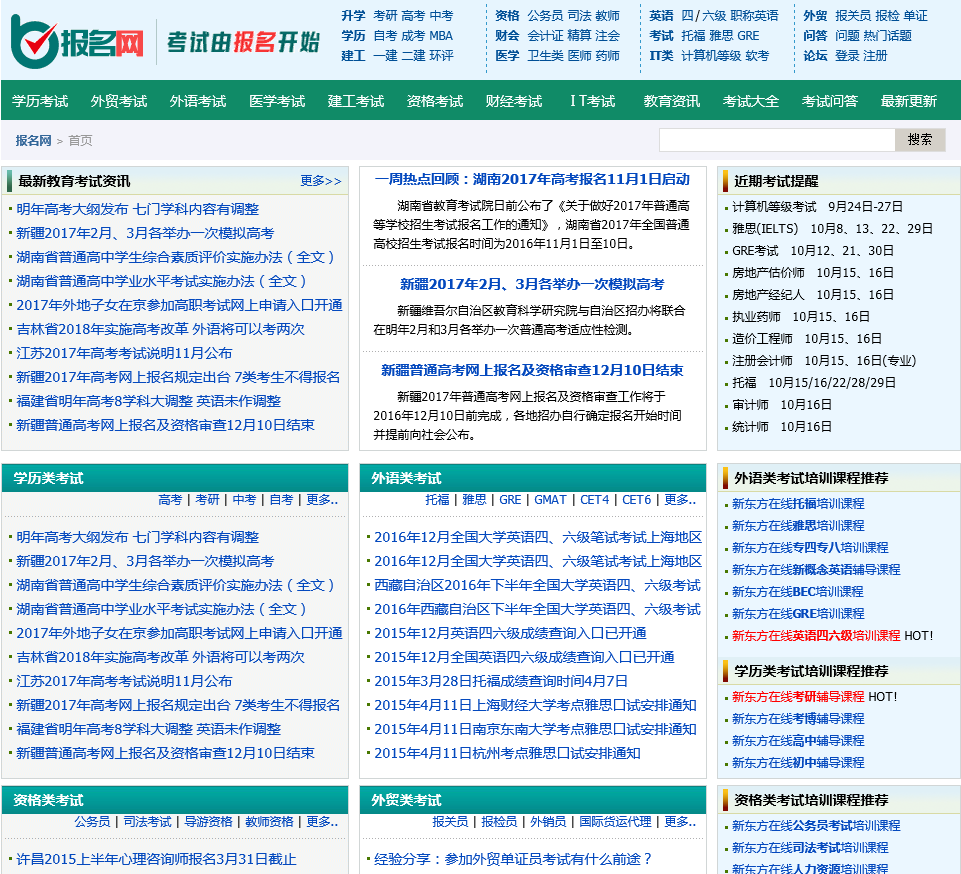Image resolution: width=961 pixels, height=874 pixels.
Task: Open 新东方在线托福培训课程 link
Action: [798, 504]
